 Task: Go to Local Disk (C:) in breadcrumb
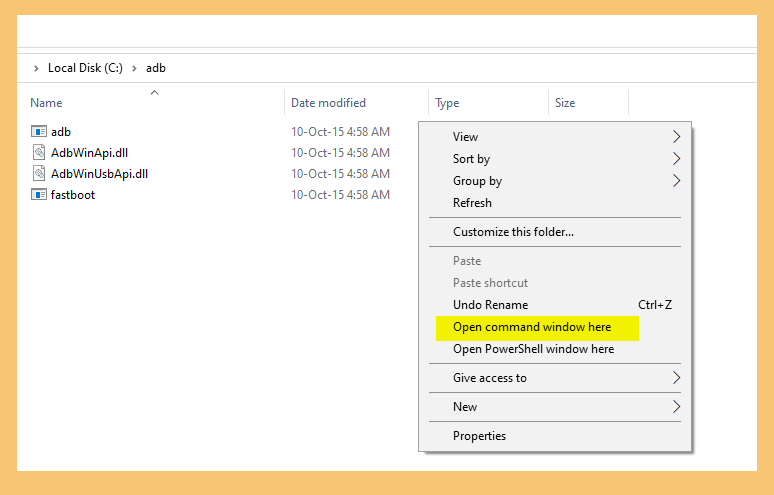(x=85, y=68)
